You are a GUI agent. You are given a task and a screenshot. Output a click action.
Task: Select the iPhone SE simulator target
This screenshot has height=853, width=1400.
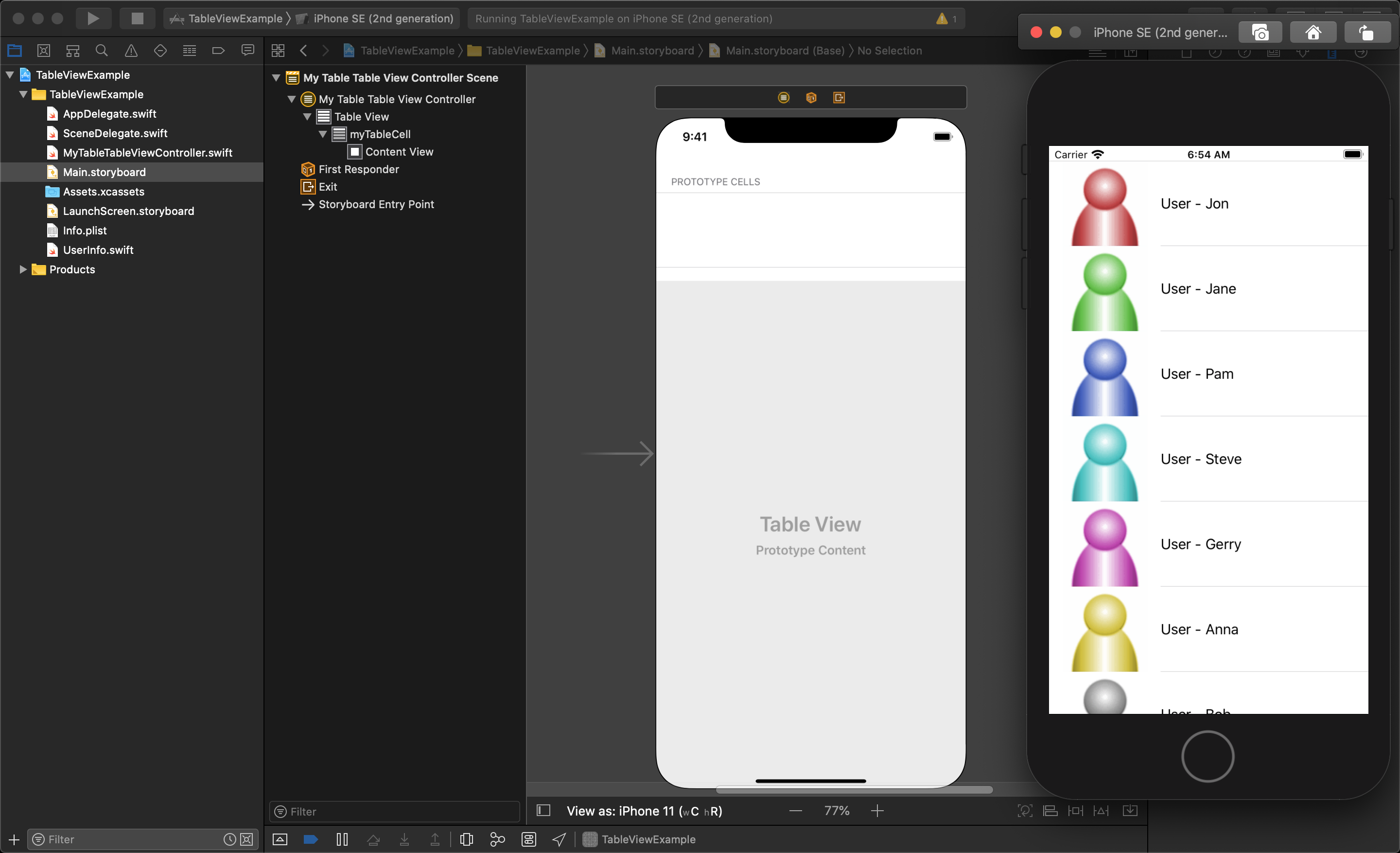[x=383, y=18]
